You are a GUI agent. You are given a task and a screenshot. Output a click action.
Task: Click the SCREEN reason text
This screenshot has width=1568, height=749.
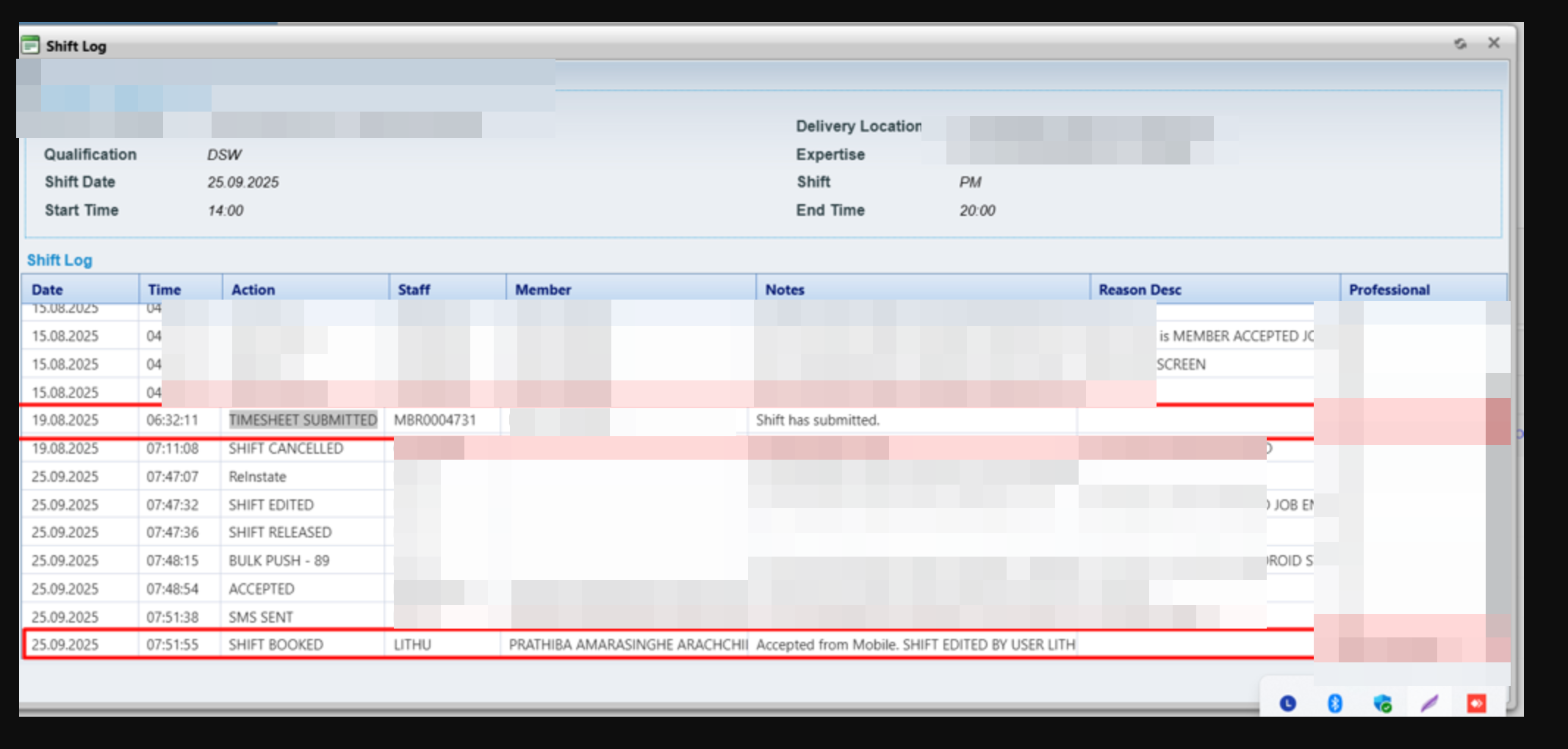point(1182,364)
